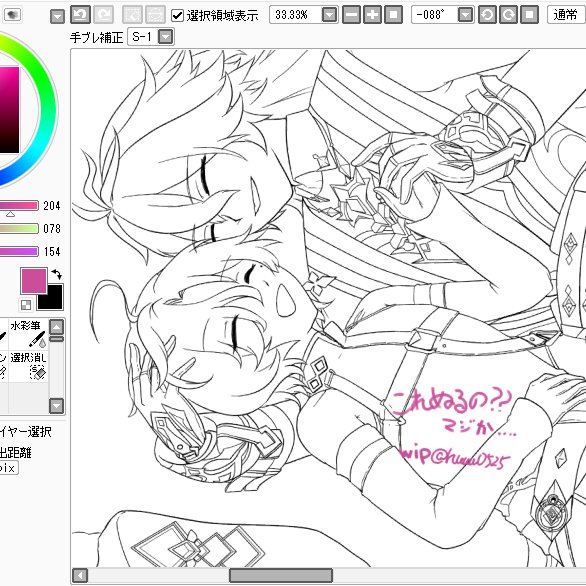
Task: Click the -088° rotation value field
Action: [434, 15]
